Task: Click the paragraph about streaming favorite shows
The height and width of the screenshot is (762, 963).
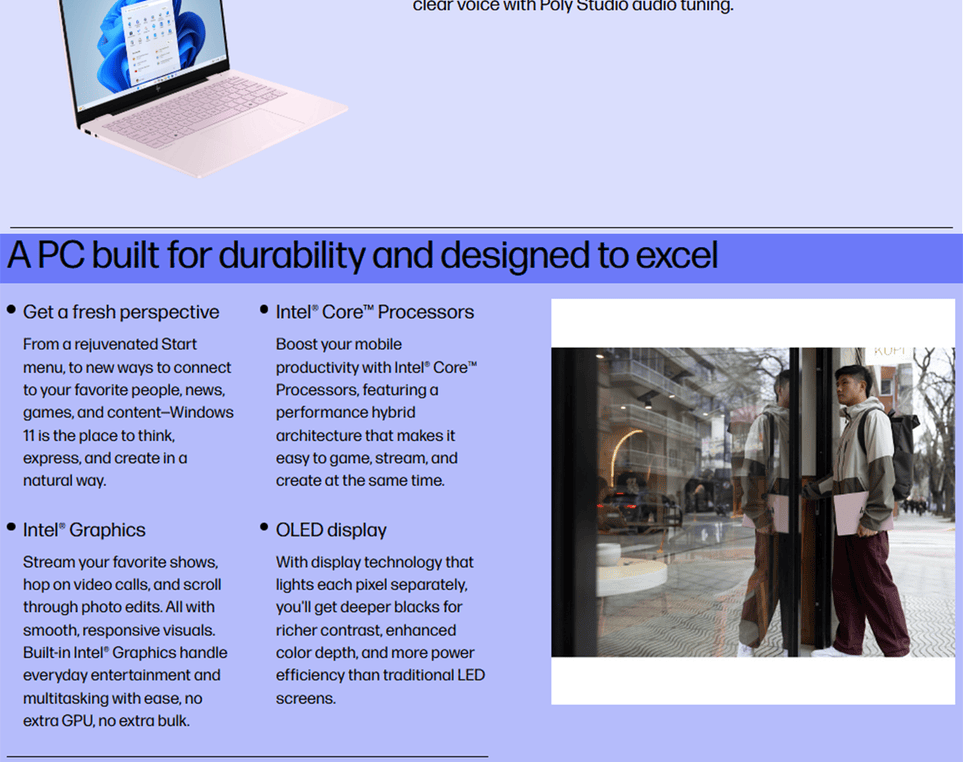Action: 125,641
